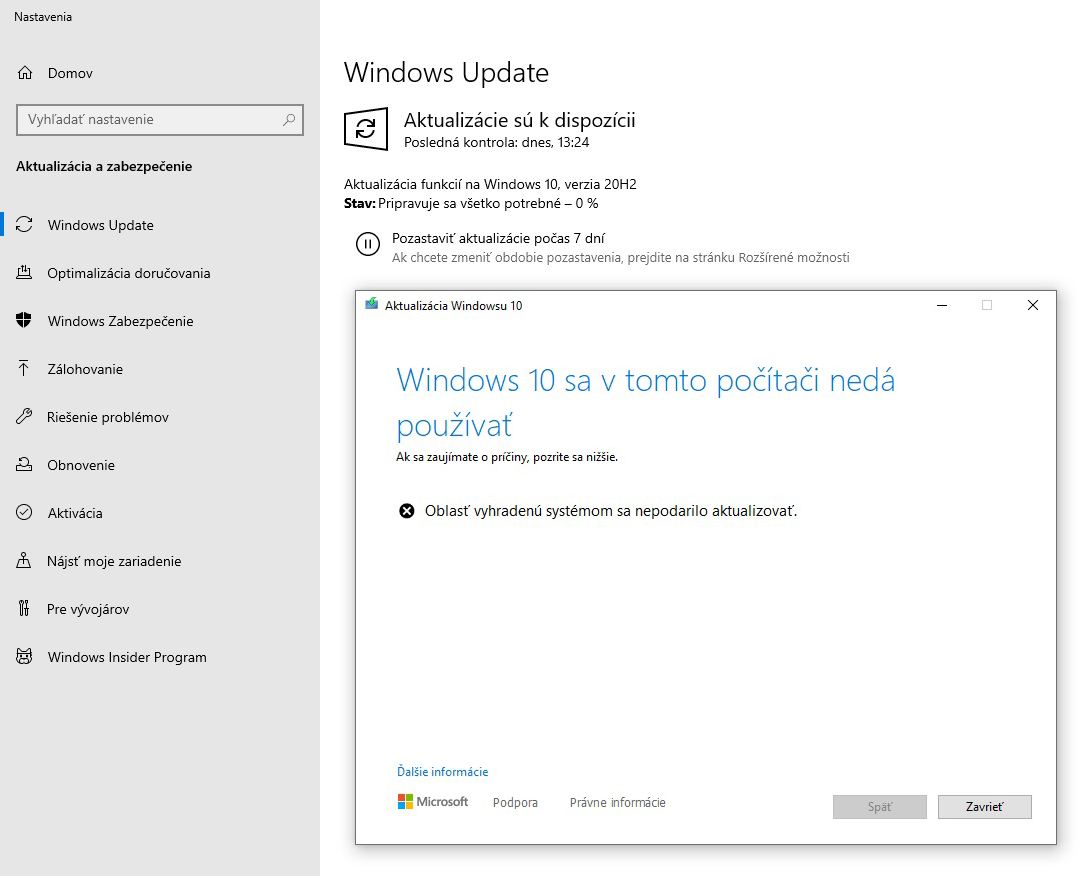This screenshot has height=876, width=1086.
Task: Click the Optimalizácia doručovania icon
Action: [24, 272]
